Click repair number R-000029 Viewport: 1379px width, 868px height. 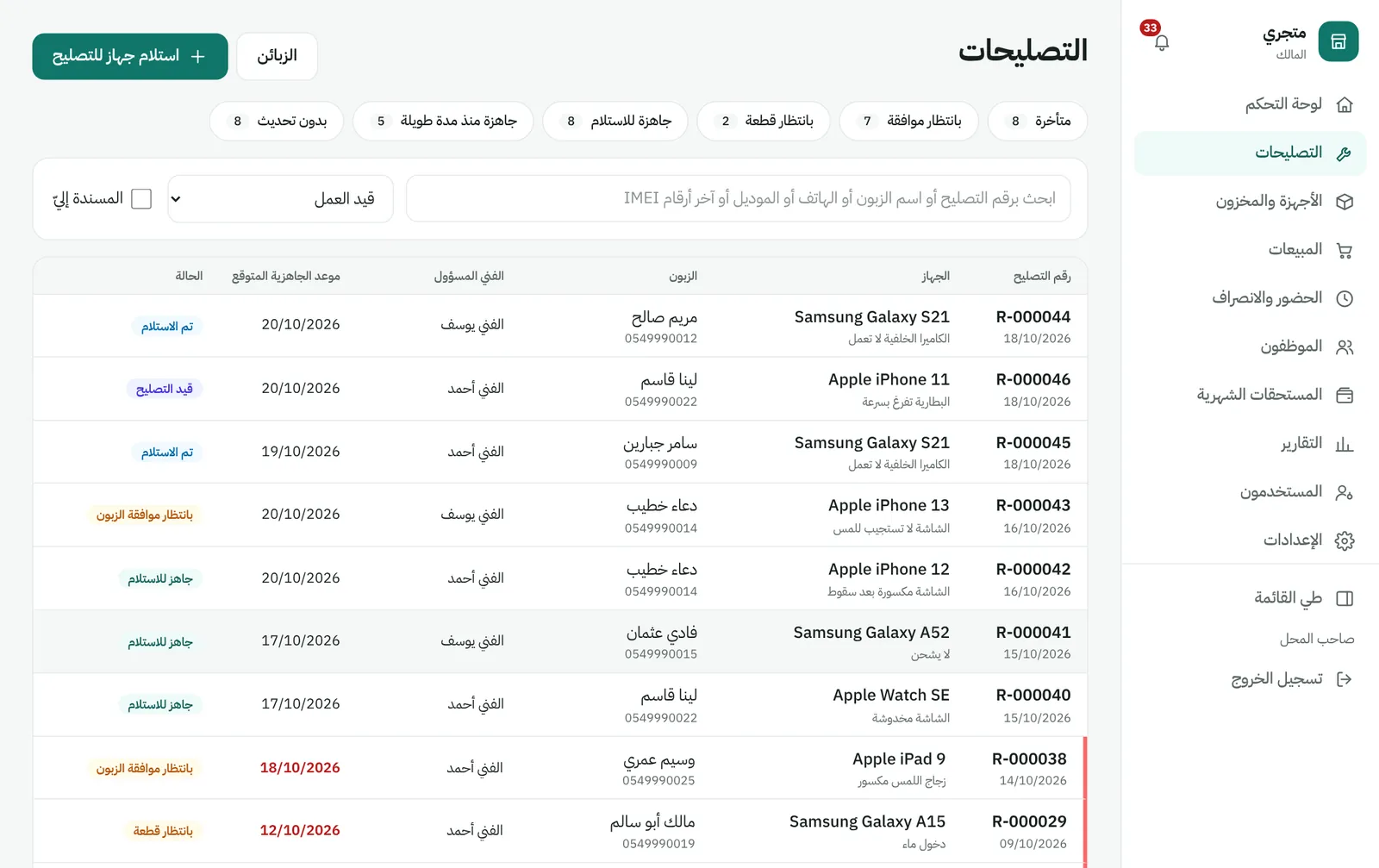[1029, 822]
